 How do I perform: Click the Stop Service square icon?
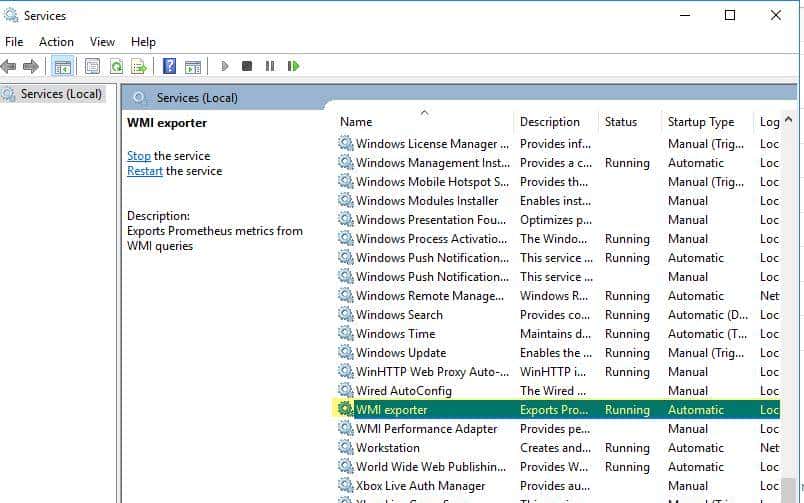tap(247, 67)
